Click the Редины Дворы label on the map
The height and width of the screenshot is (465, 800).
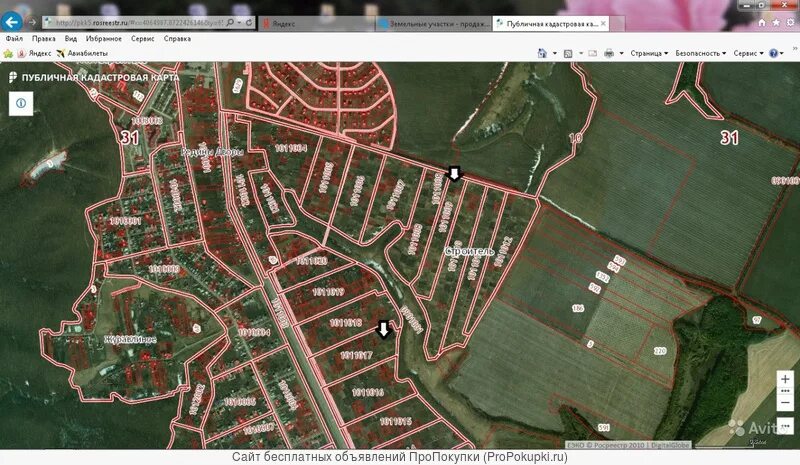coord(212,152)
